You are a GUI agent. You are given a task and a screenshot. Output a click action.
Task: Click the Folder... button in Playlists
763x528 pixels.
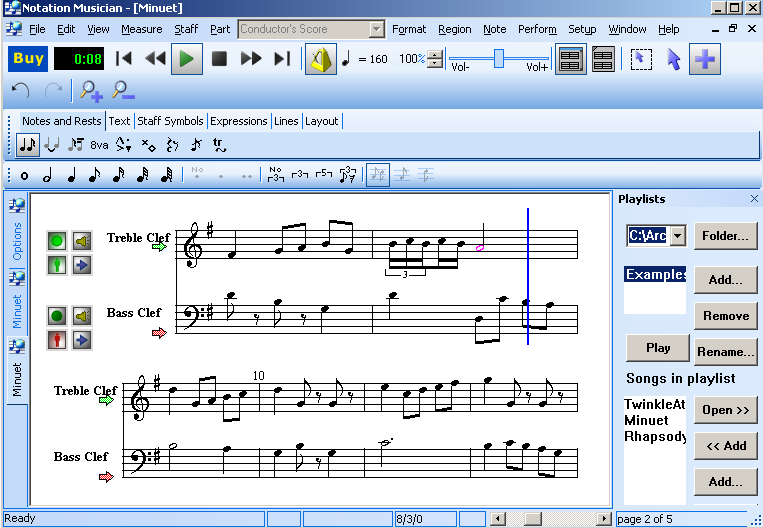click(x=725, y=236)
